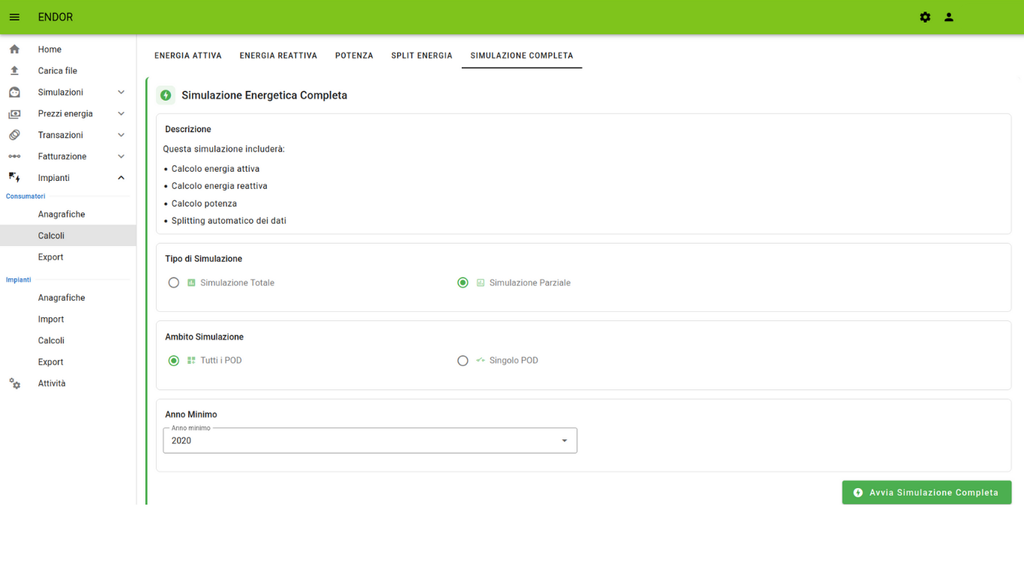Open Anagrafiche under Consumatori

coord(61,214)
